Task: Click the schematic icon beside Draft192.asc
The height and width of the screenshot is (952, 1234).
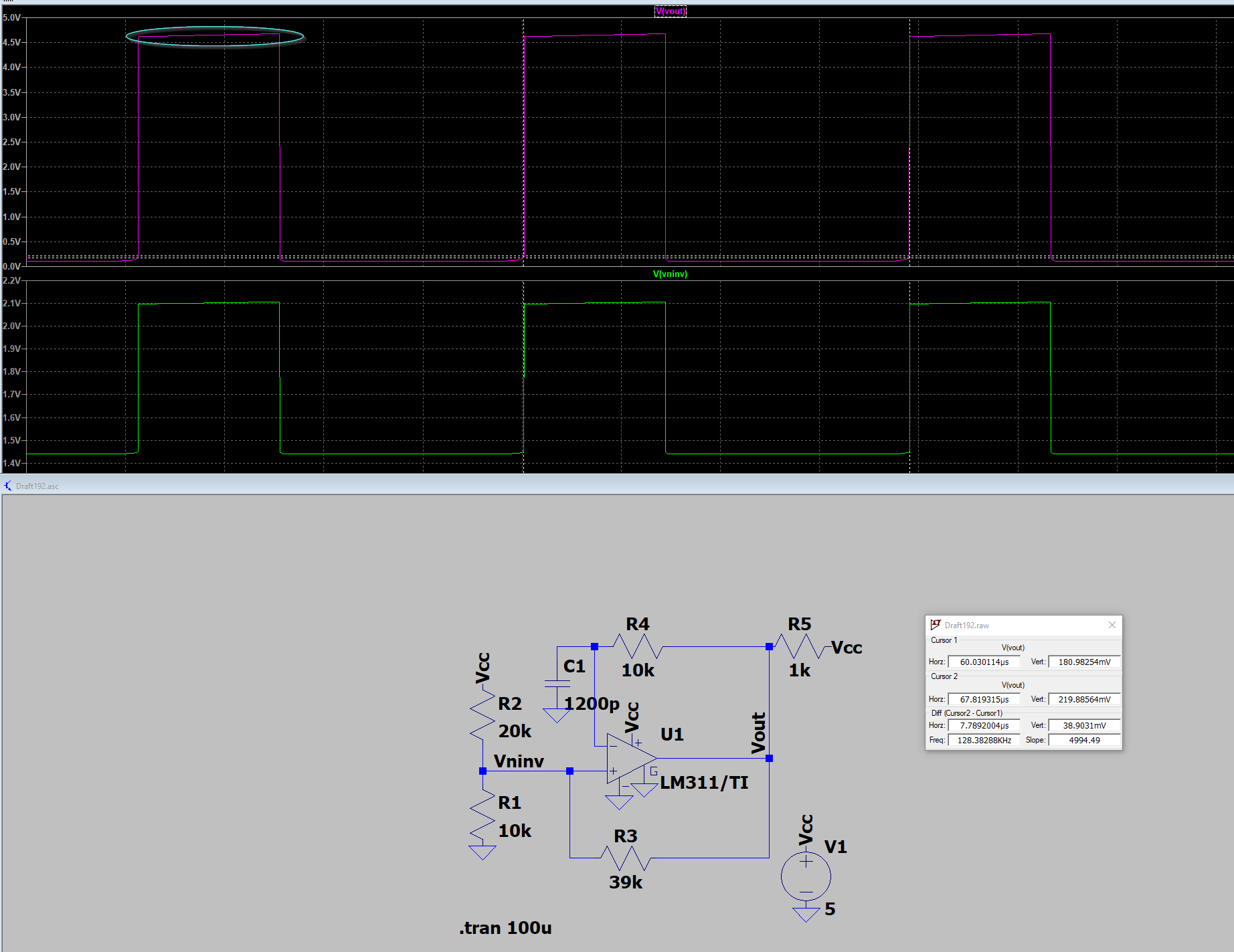Action: (x=7, y=486)
